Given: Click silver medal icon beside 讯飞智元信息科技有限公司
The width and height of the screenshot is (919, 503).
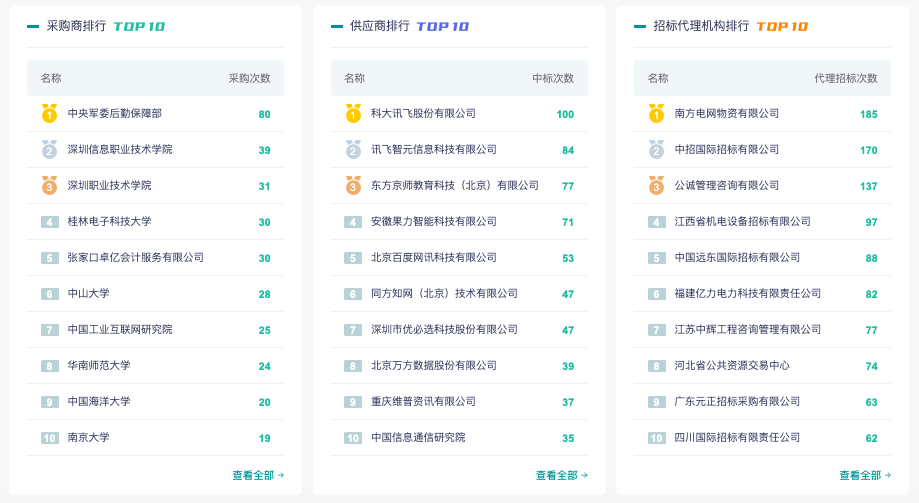Looking at the screenshot, I should (353, 149).
